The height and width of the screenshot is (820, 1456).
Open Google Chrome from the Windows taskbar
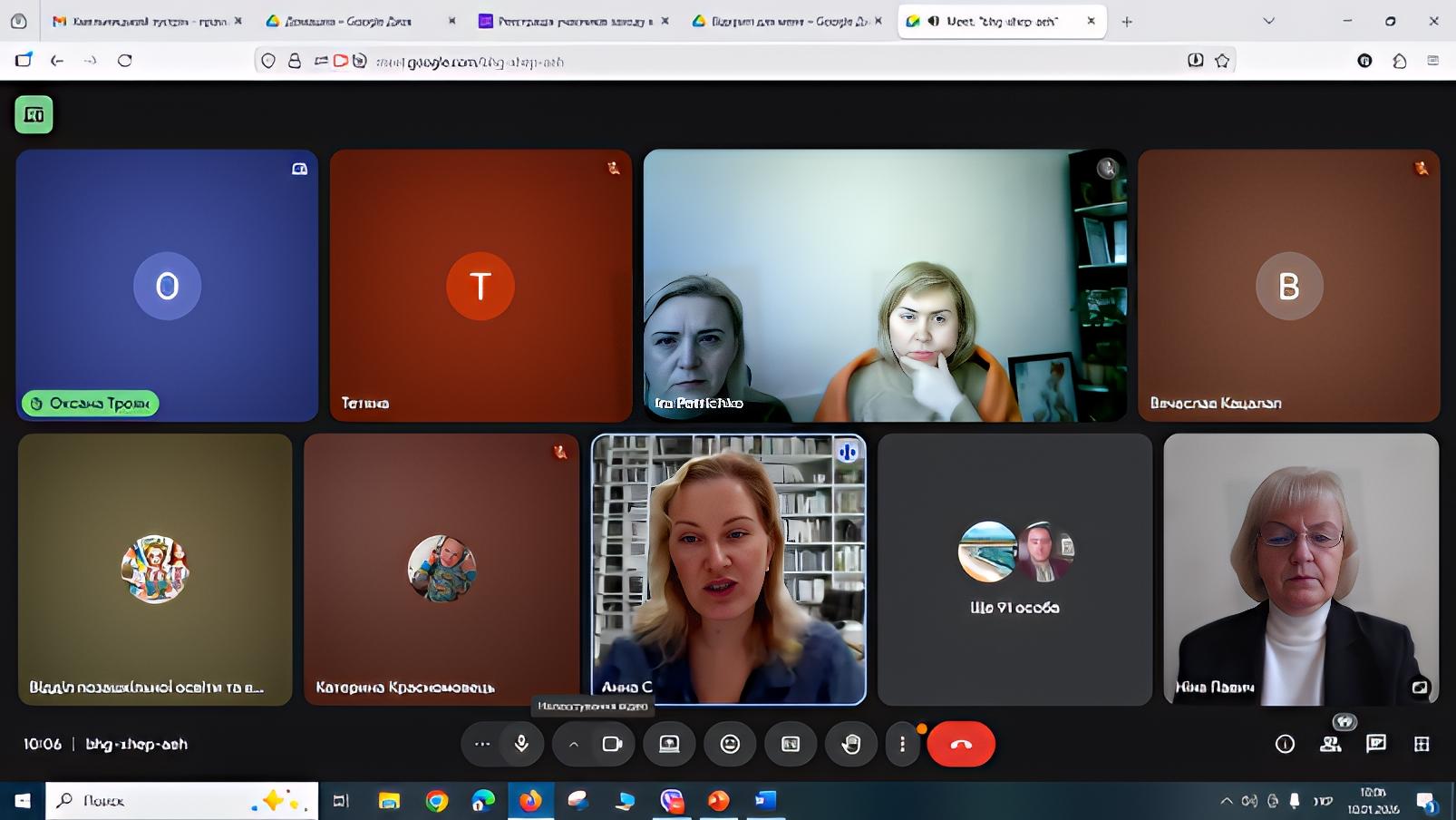[437, 800]
